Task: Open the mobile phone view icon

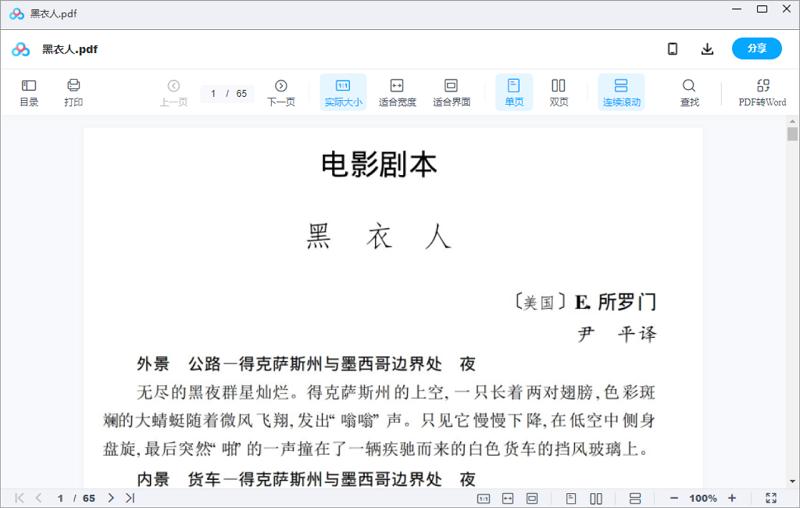Action: [673, 49]
